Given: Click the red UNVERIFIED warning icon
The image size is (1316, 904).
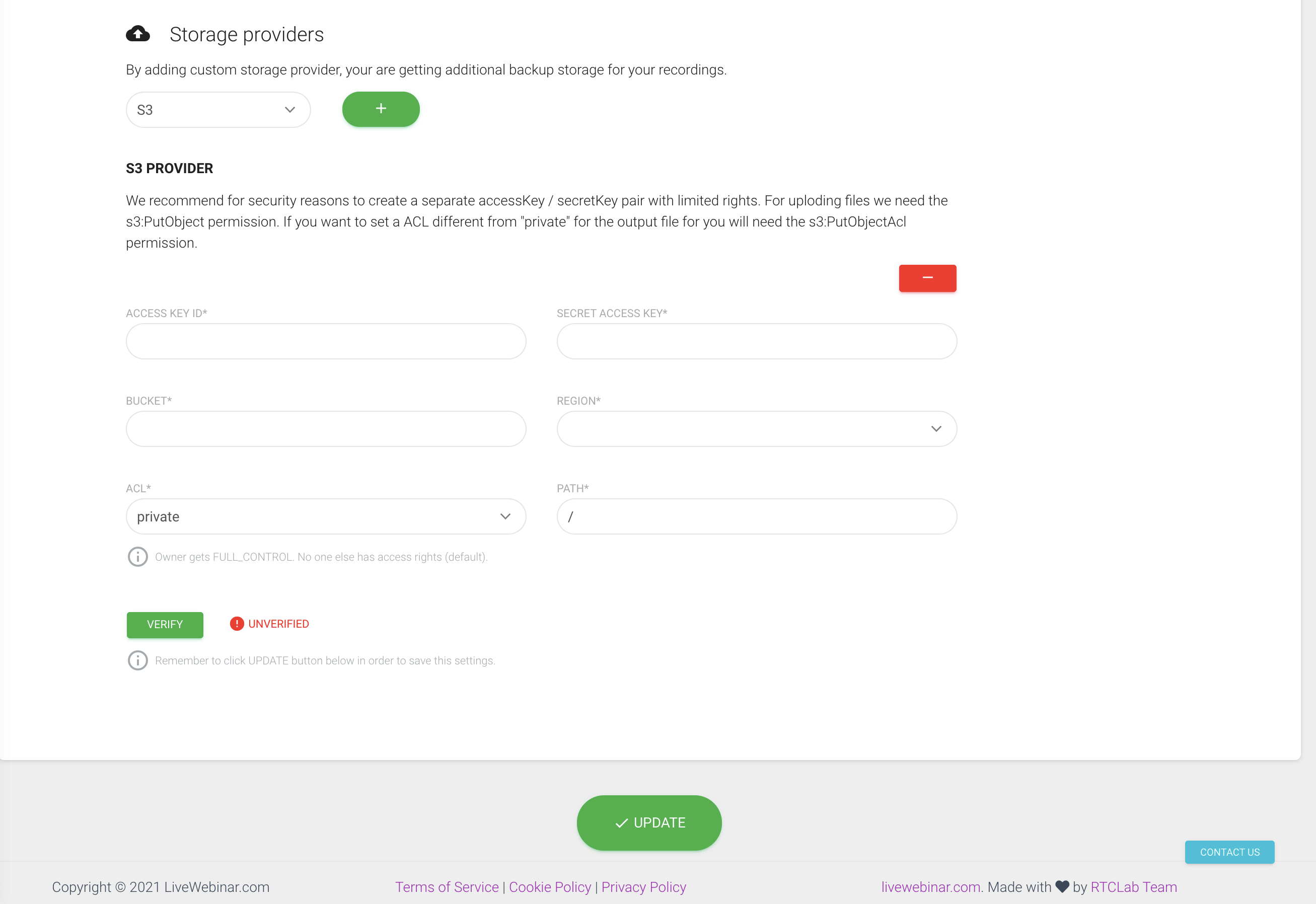Looking at the screenshot, I should click(237, 624).
